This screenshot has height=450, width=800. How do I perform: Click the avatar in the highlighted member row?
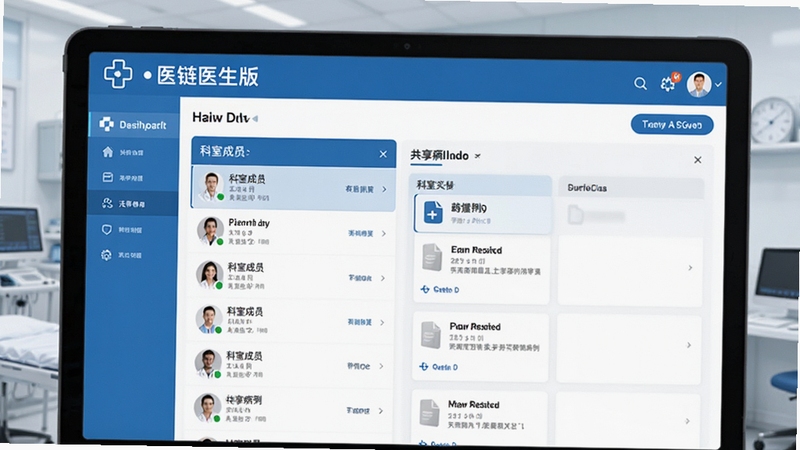point(211,187)
